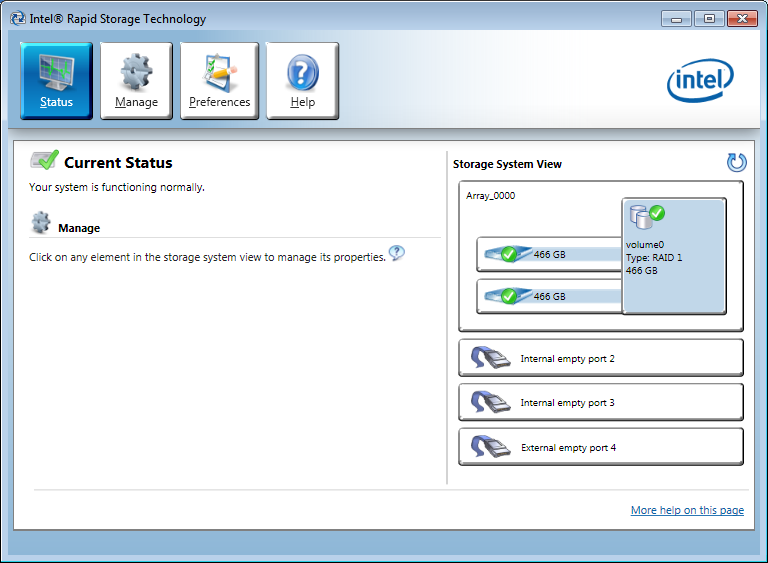Select the volume0 RAID 1 volume
Viewport: 768px width, 563px height.
pyautogui.click(x=674, y=256)
